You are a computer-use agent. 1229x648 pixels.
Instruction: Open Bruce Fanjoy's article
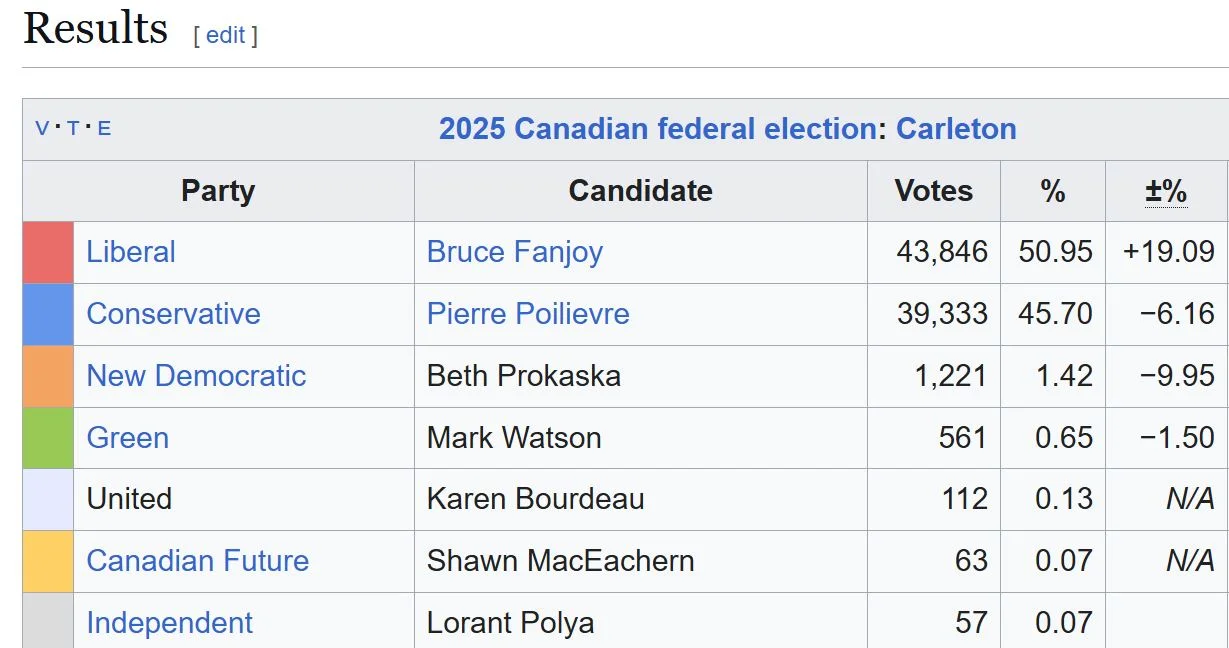(x=515, y=252)
